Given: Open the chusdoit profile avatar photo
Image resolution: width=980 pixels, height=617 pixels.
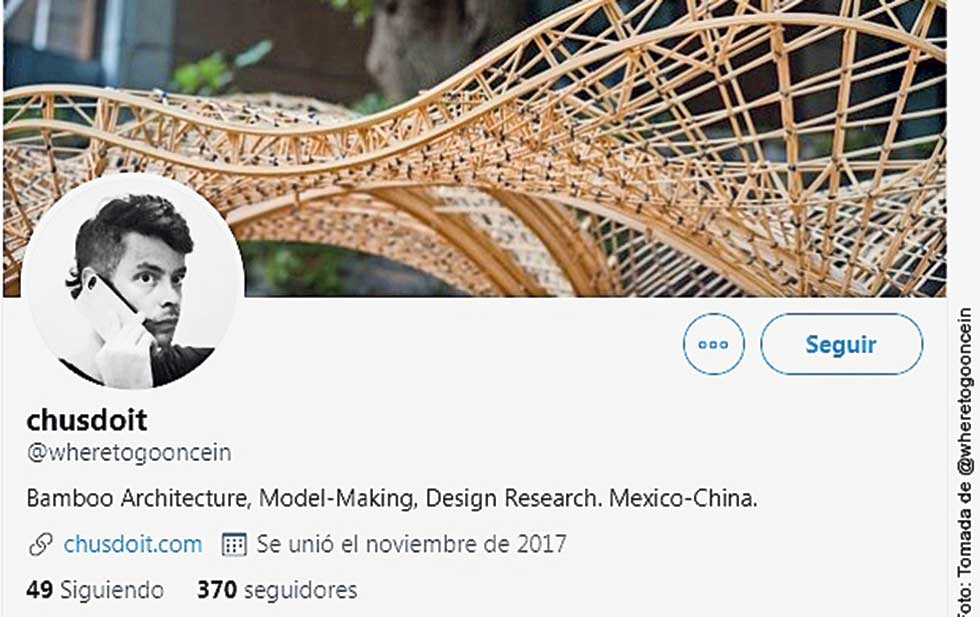Looking at the screenshot, I should click(133, 283).
